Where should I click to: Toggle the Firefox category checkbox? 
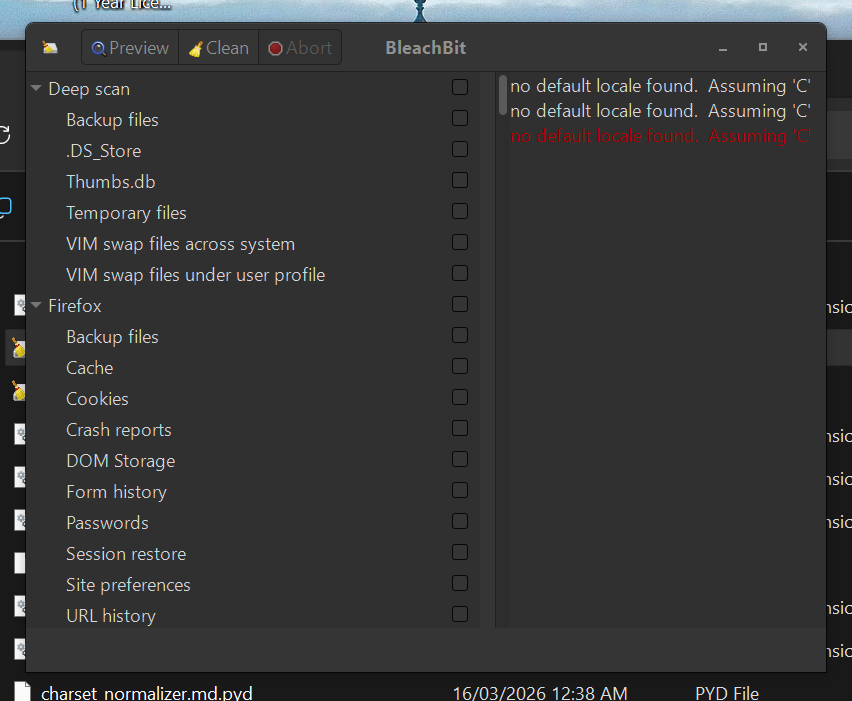click(x=460, y=304)
